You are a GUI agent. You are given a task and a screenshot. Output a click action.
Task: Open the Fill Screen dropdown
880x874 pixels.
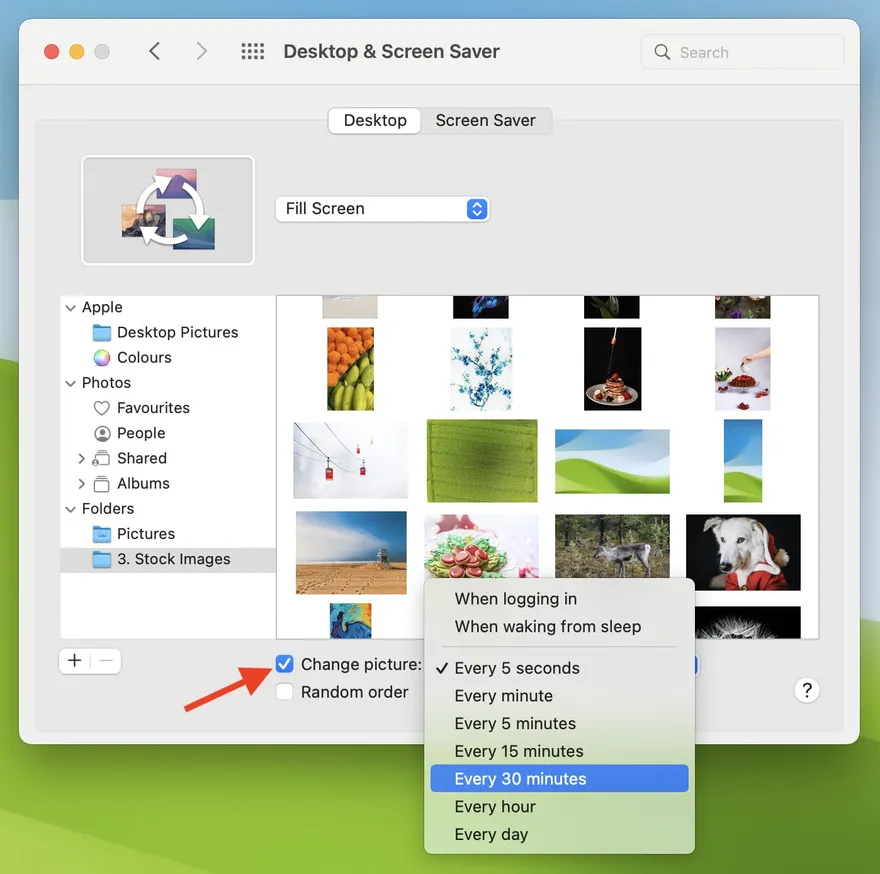(382, 209)
